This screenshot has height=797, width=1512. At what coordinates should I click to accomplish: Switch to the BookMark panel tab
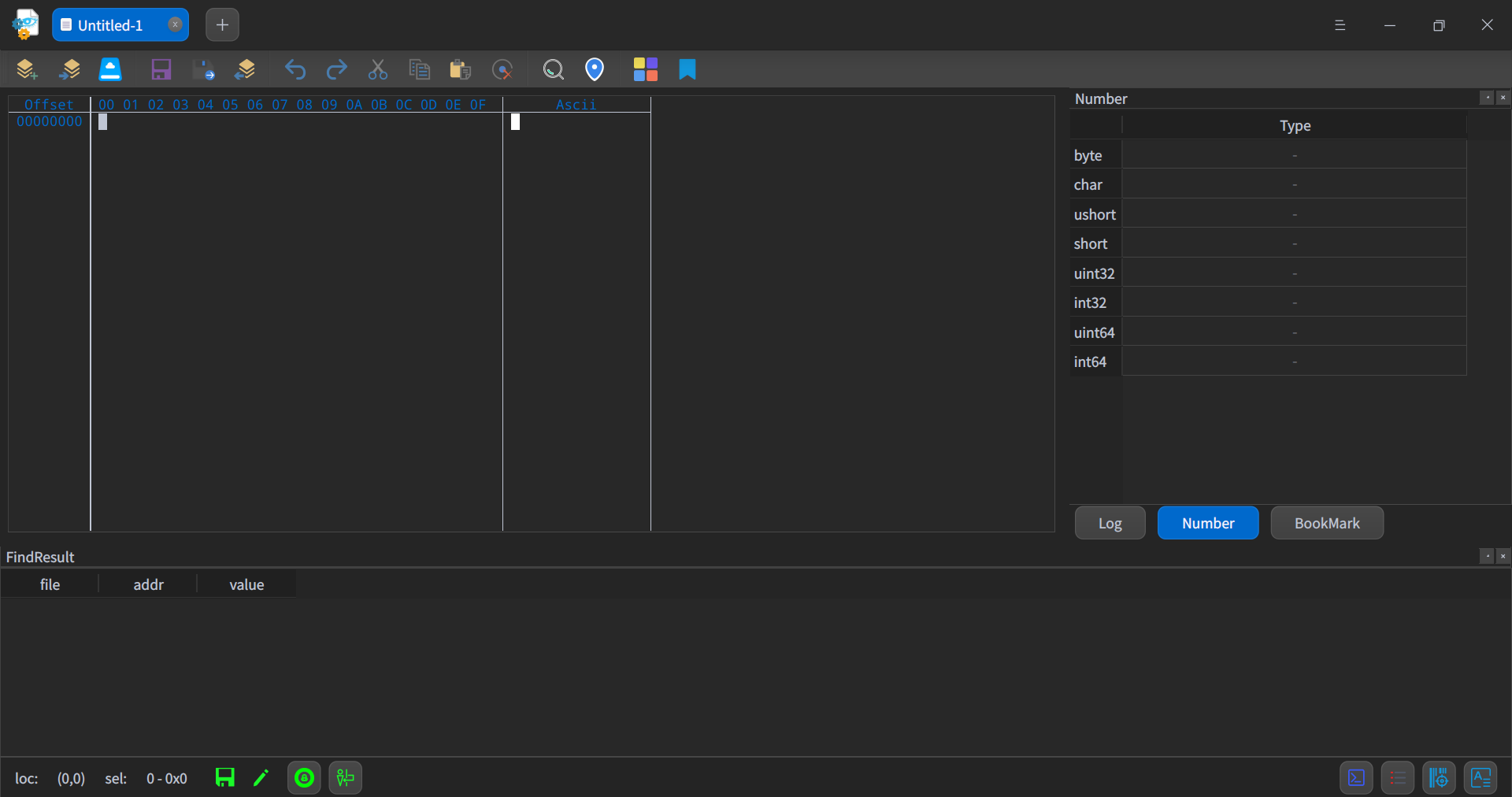1326,523
